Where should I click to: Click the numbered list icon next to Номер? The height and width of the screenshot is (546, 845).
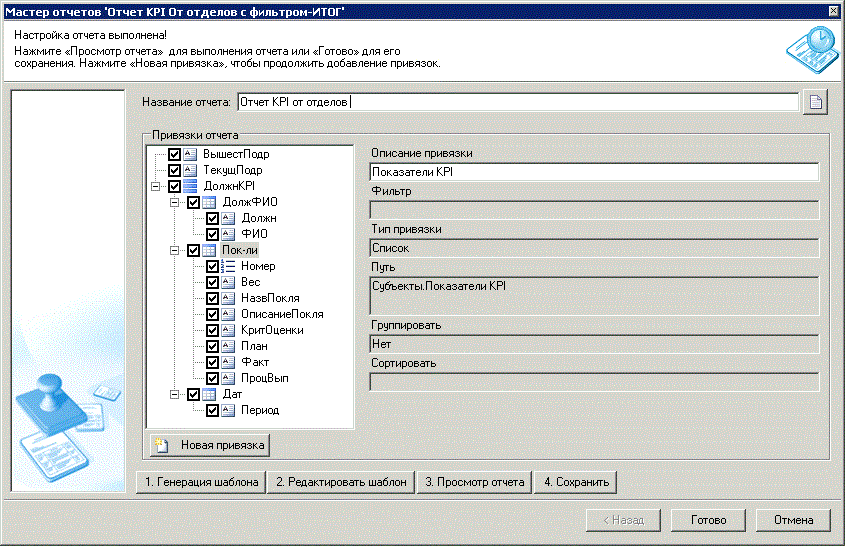(x=228, y=267)
